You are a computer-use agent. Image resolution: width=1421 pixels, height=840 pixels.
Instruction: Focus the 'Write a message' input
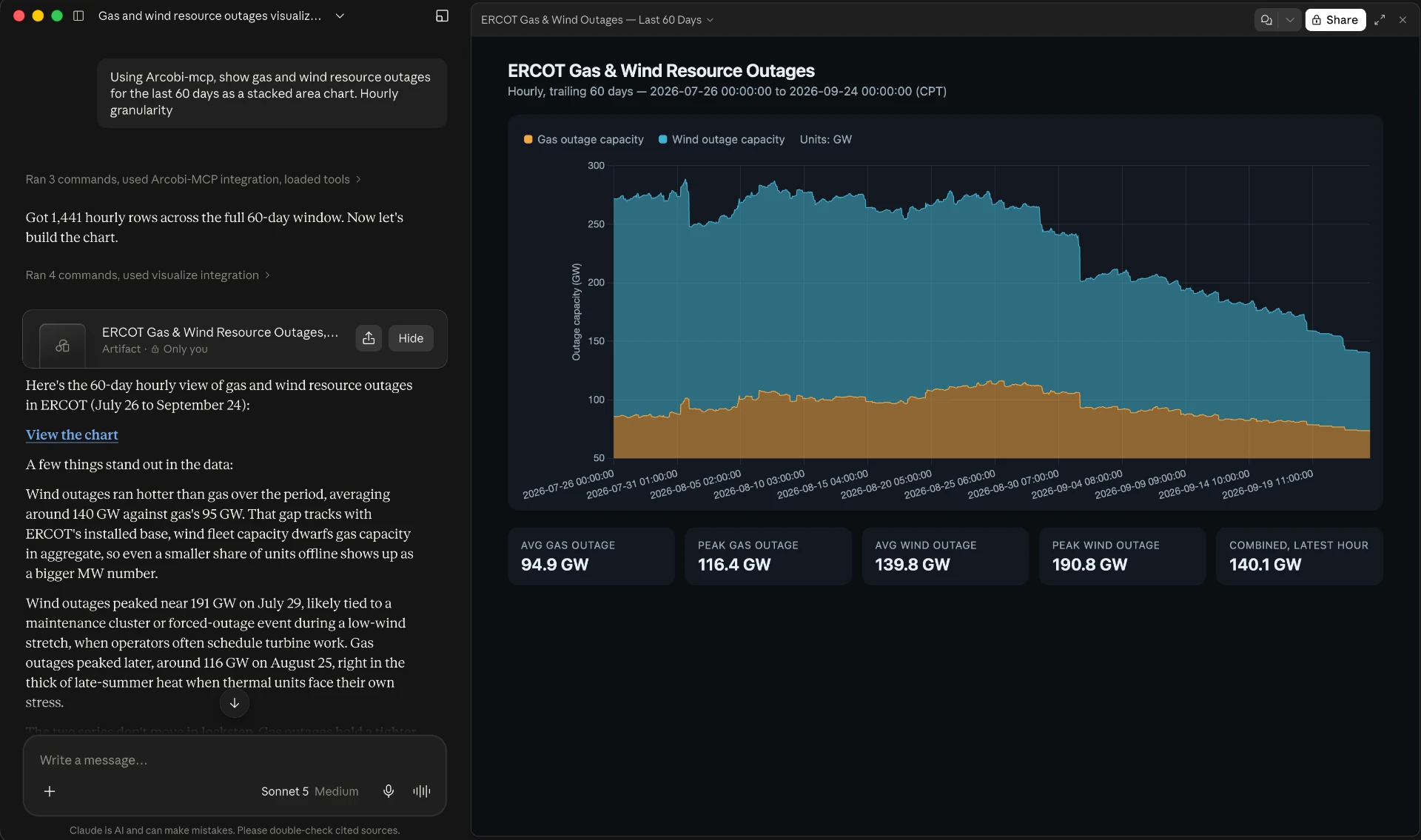tap(234, 760)
